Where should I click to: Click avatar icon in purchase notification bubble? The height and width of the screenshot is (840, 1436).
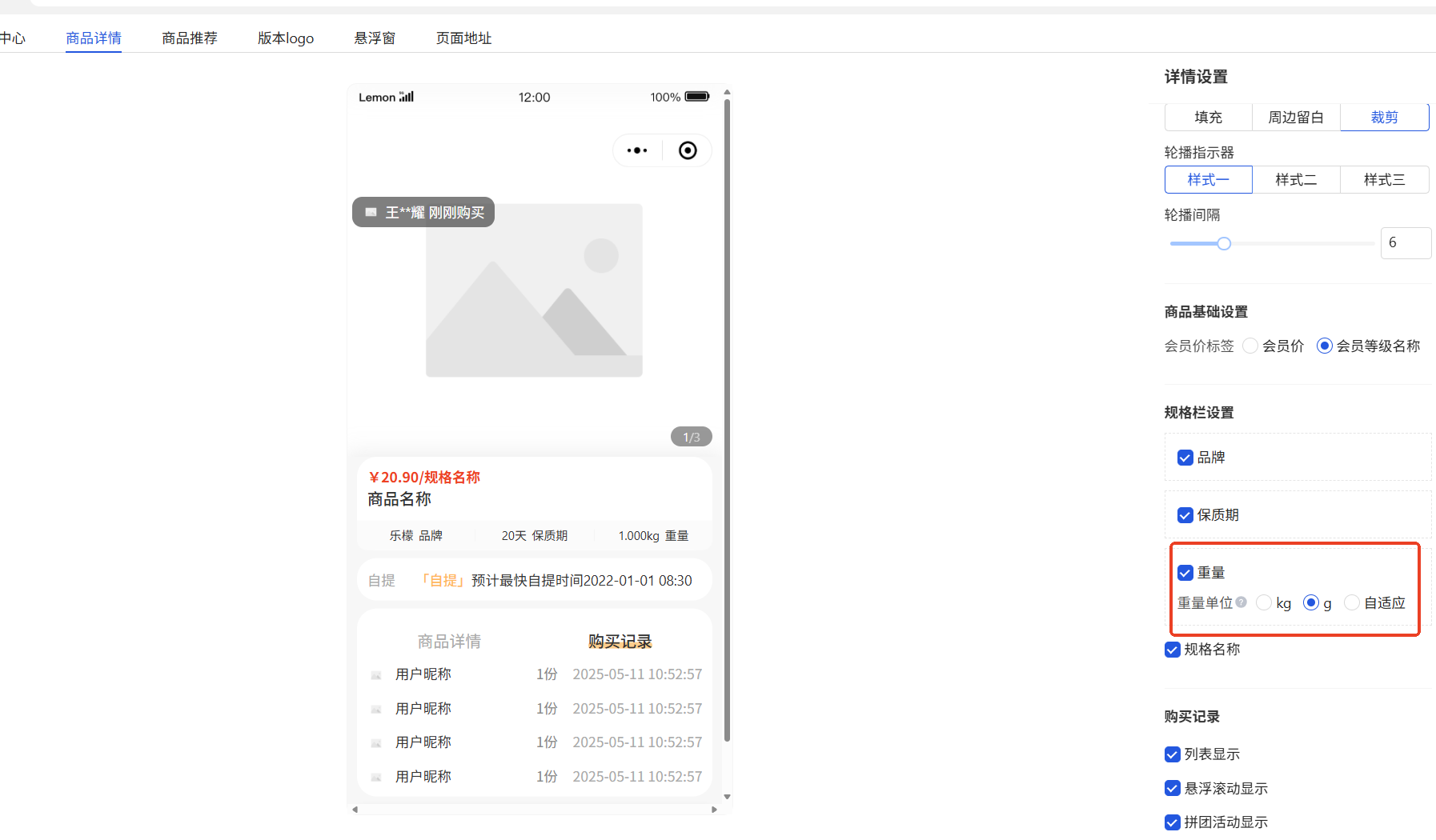pos(371,212)
